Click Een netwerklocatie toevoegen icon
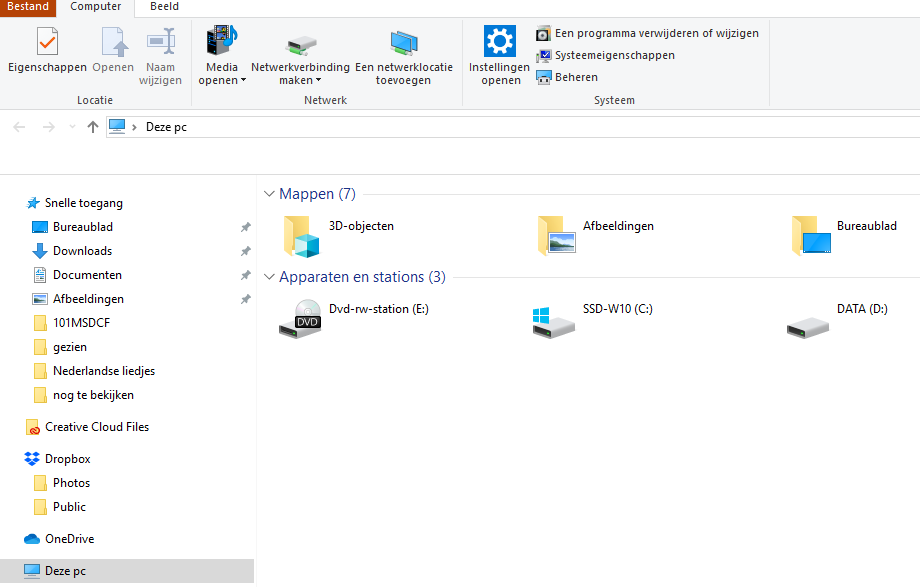 (404, 43)
